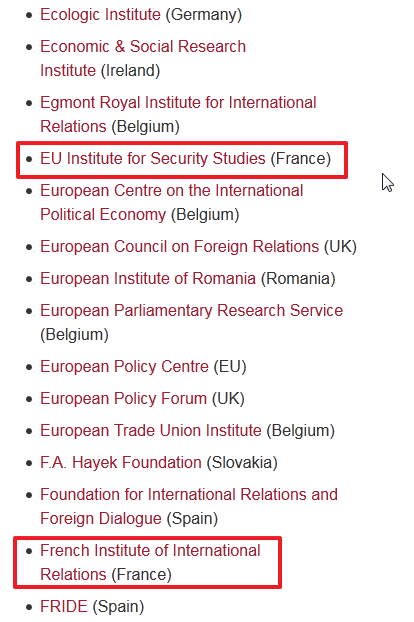Follow the European Trade Union Institute link
This screenshot has width=414, height=622.
pyautogui.click(x=151, y=431)
